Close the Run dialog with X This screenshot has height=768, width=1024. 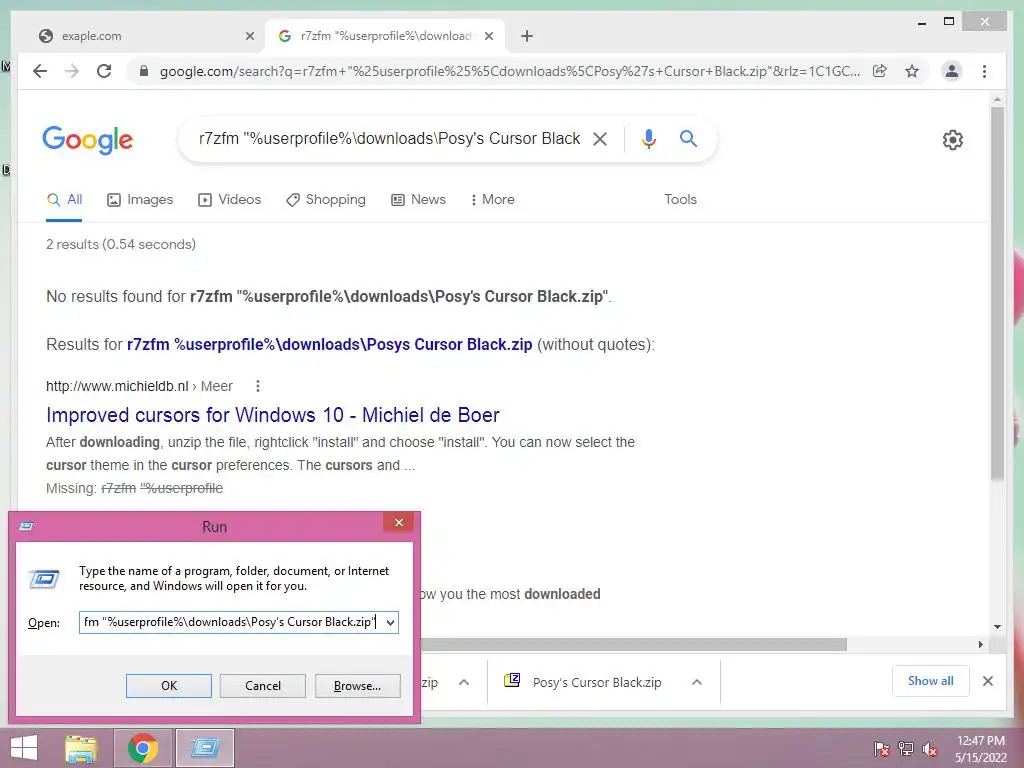coord(398,522)
